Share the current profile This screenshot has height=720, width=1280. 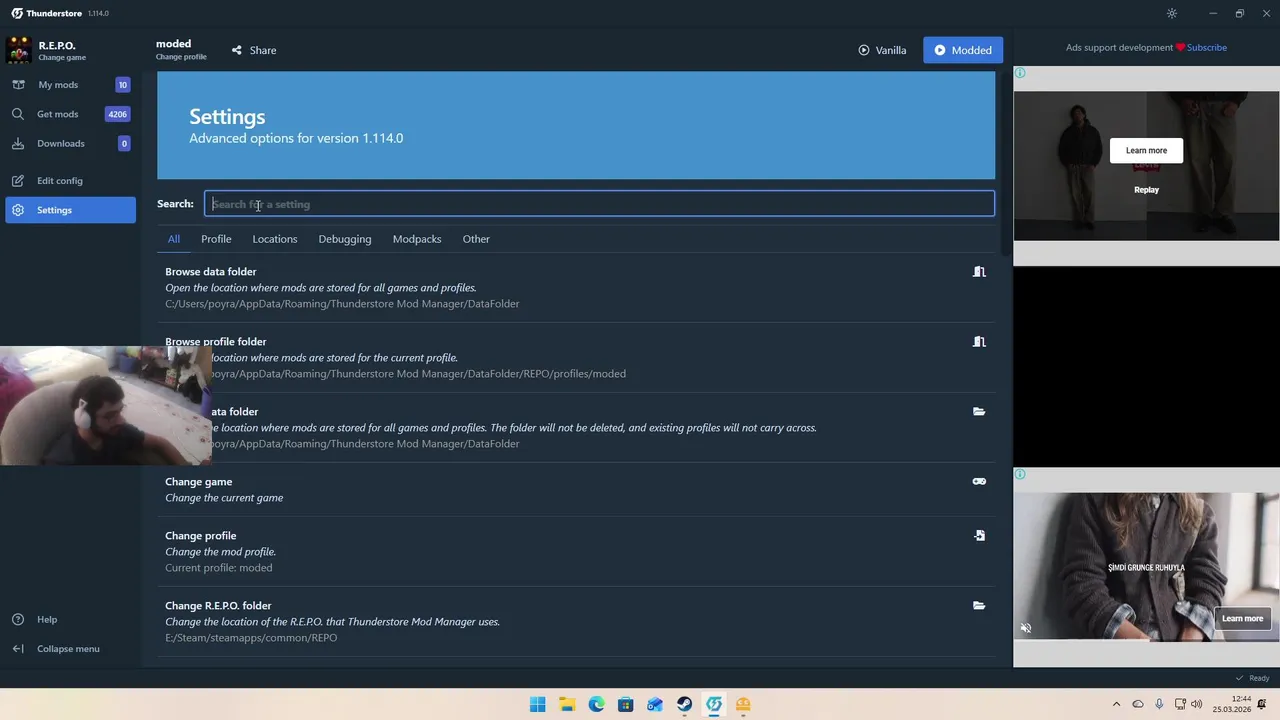(x=254, y=50)
